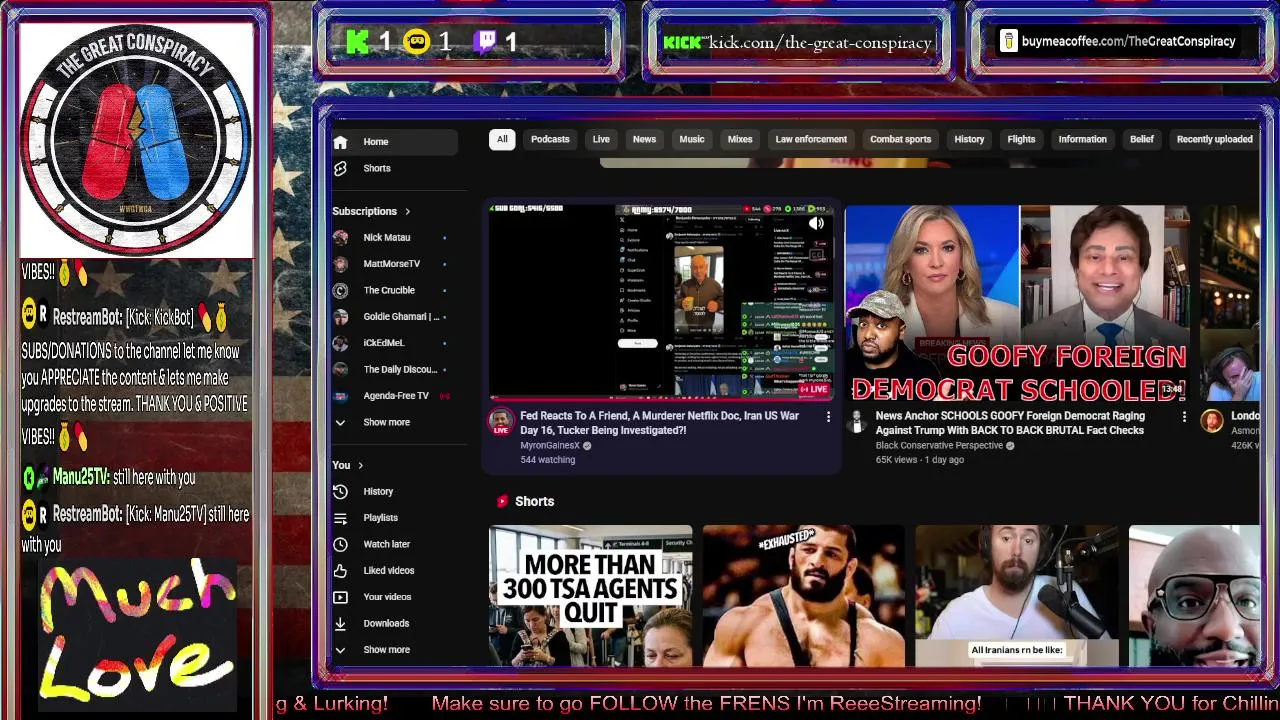This screenshot has height=720, width=1280.
Task: Open the Your videos icon
Action: (340, 597)
